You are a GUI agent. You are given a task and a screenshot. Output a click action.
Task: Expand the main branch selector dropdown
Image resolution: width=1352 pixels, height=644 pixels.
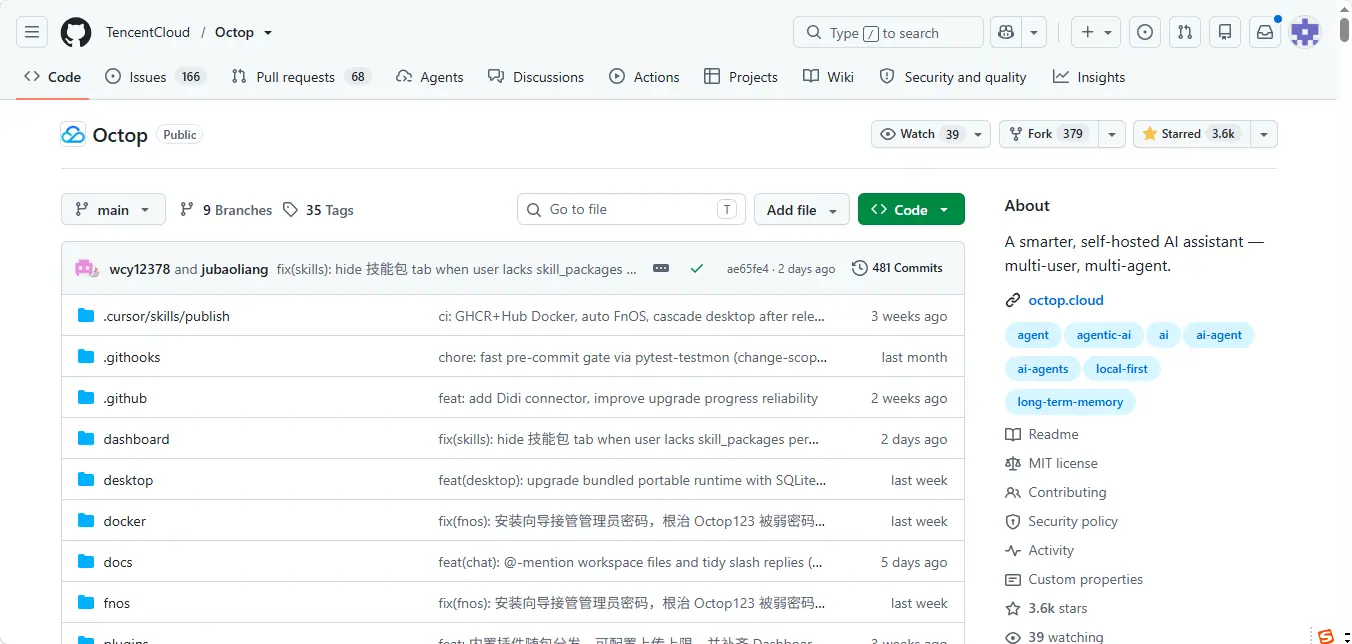click(113, 210)
